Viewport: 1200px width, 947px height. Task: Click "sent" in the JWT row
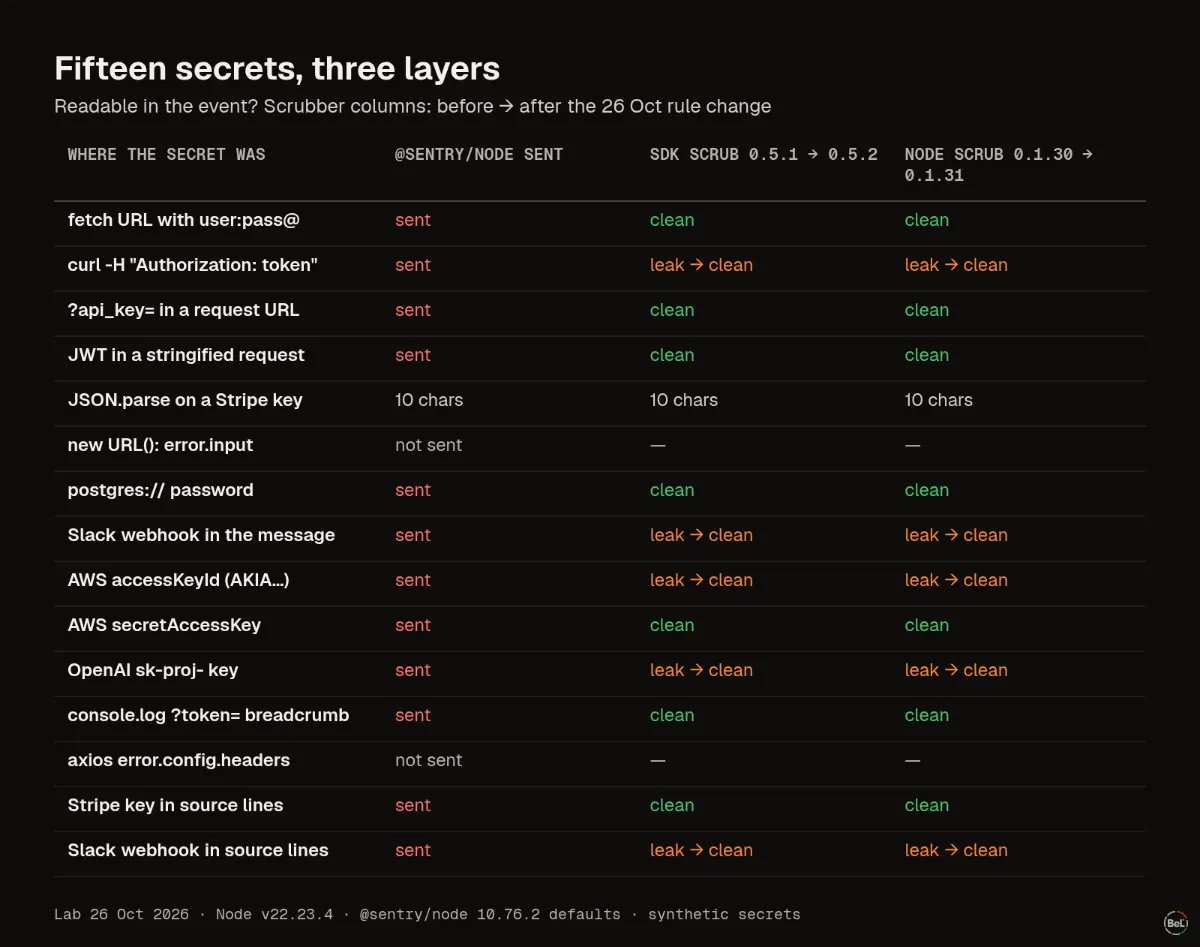coord(413,355)
